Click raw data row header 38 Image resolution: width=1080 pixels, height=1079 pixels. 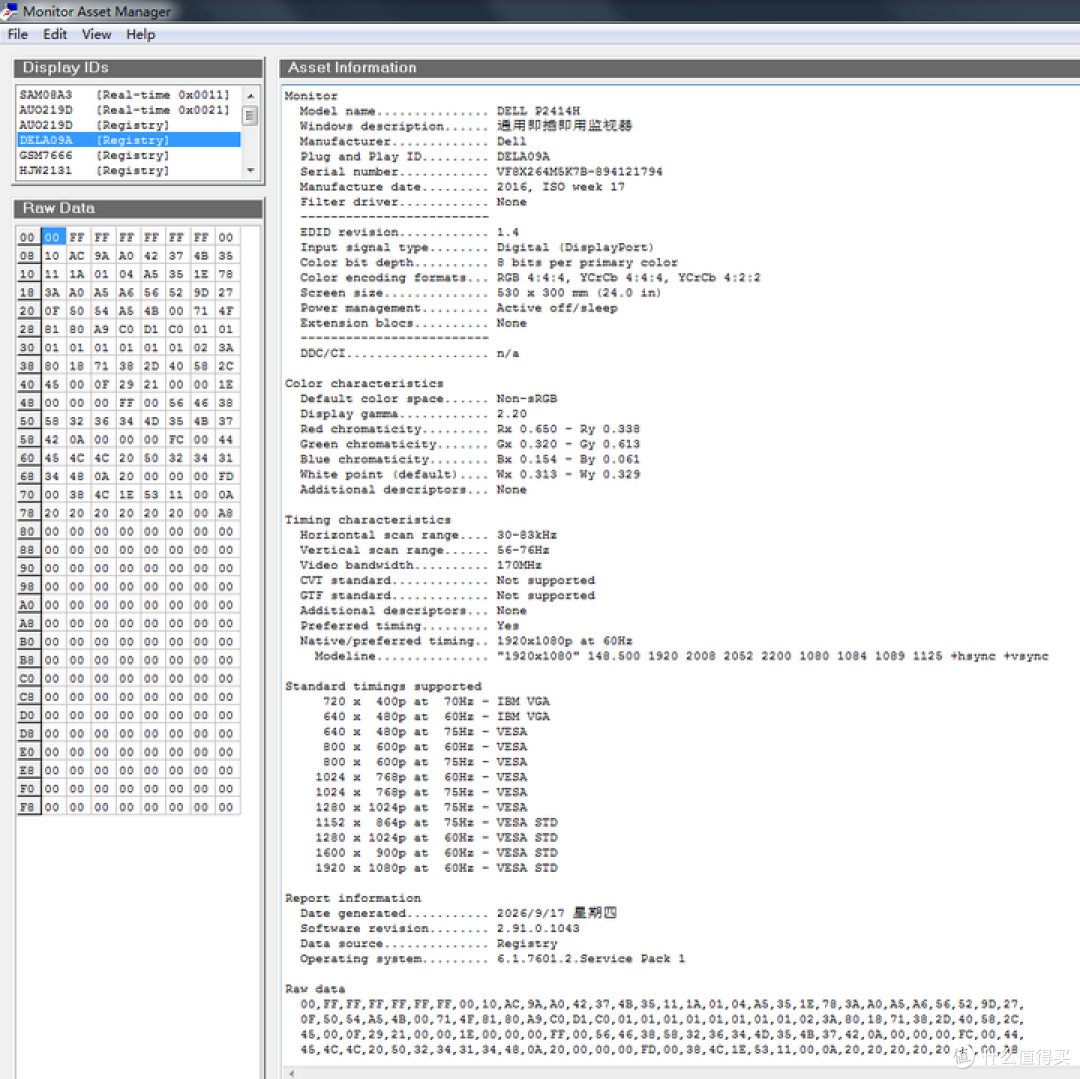click(x=28, y=366)
